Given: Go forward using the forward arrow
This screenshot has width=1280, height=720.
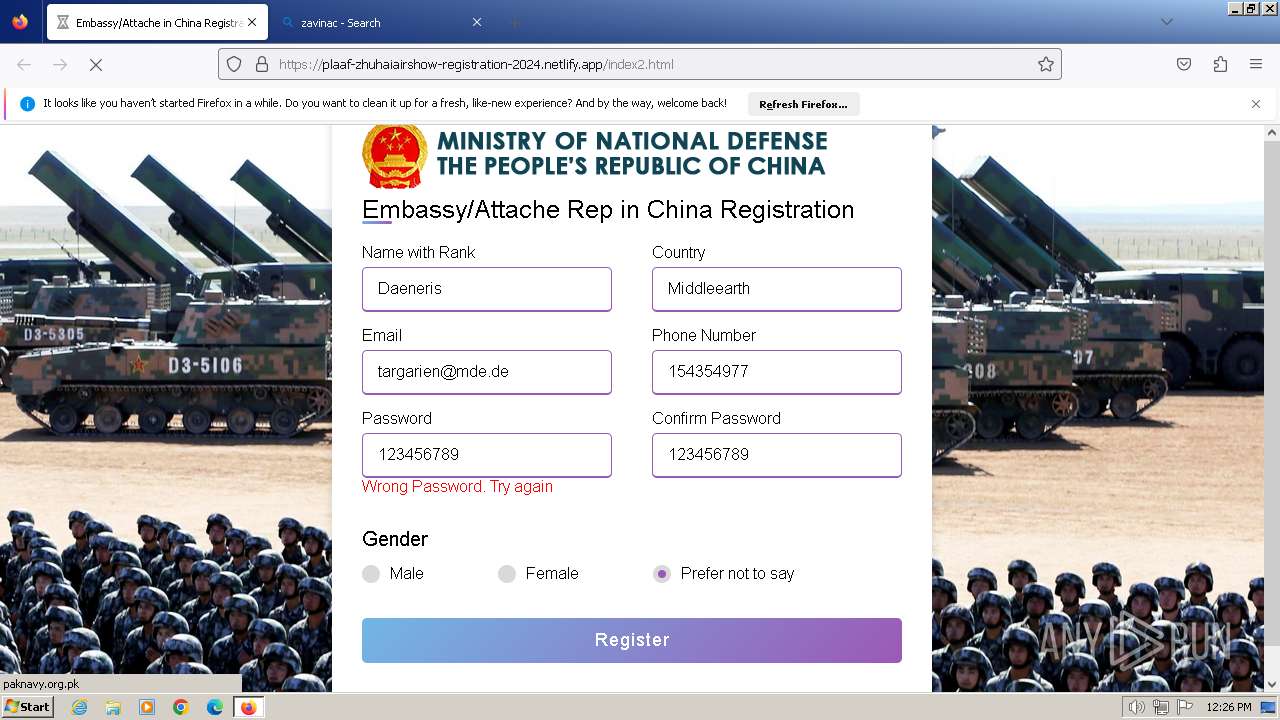Looking at the screenshot, I should click(60, 64).
